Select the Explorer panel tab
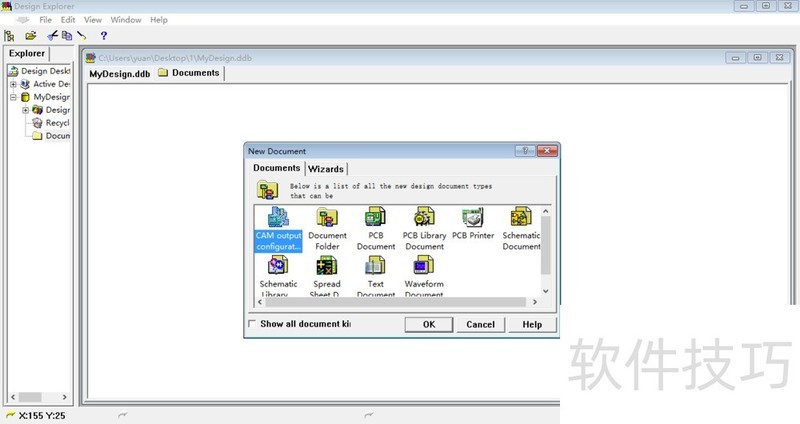This screenshot has height=424, width=800. [x=27, y=54]
